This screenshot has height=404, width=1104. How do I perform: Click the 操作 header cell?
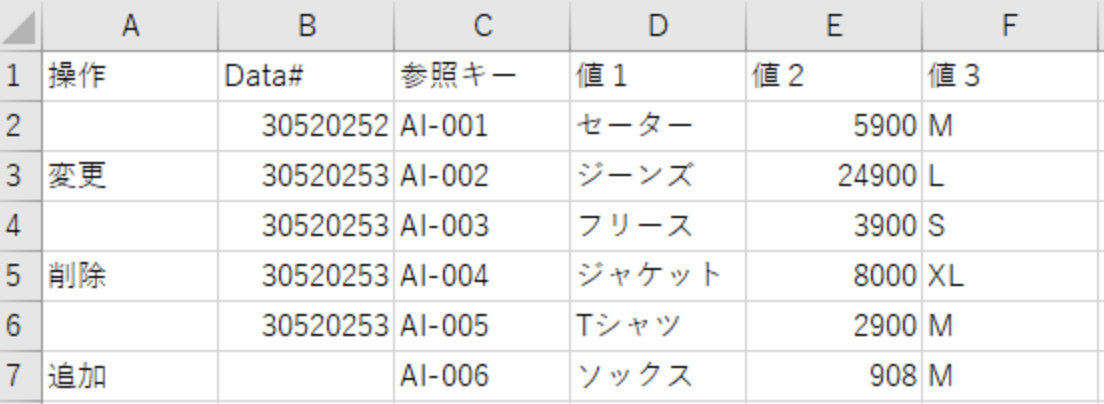click(x=130, y=76)
